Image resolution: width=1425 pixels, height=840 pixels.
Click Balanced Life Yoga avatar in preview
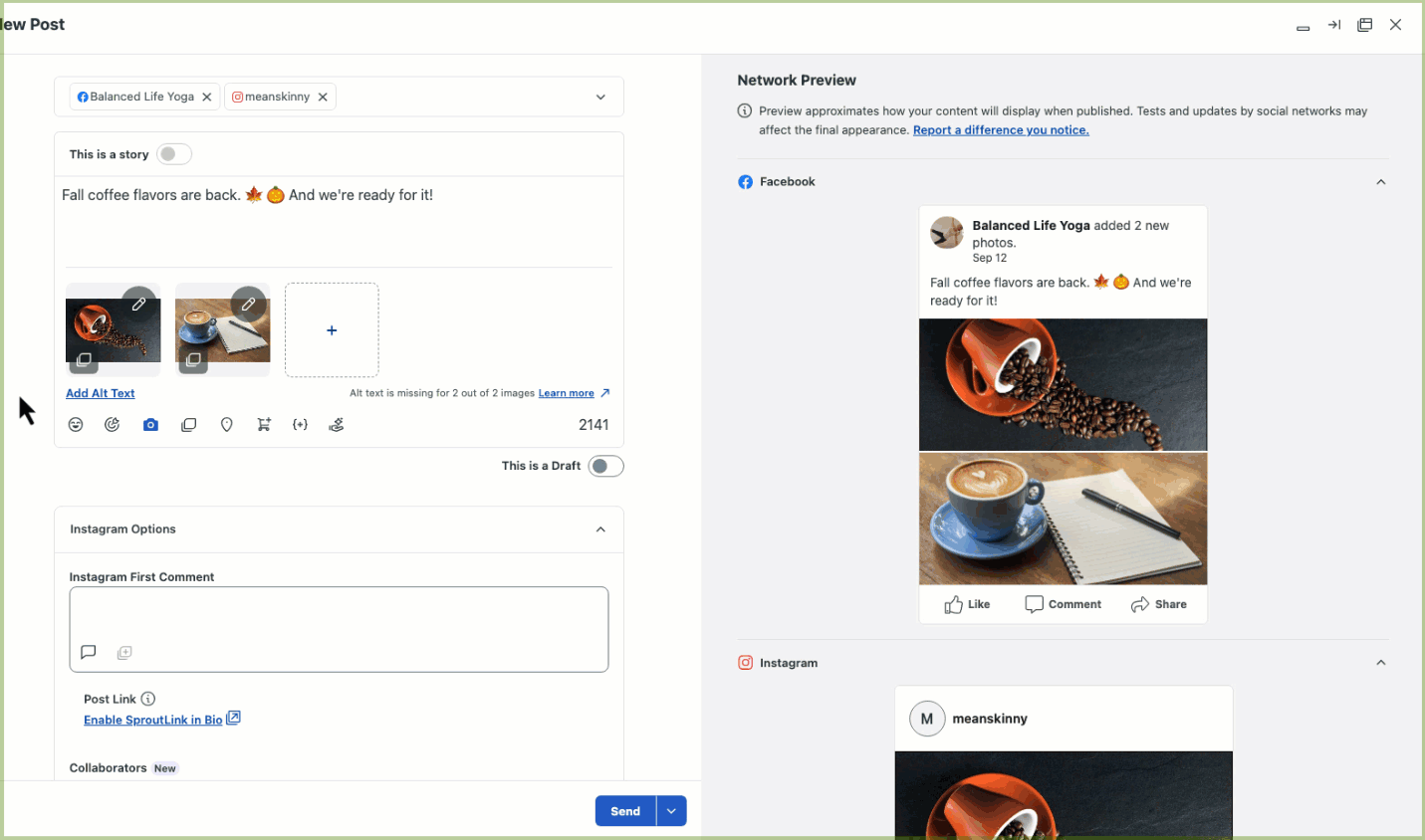click(947, 233)
